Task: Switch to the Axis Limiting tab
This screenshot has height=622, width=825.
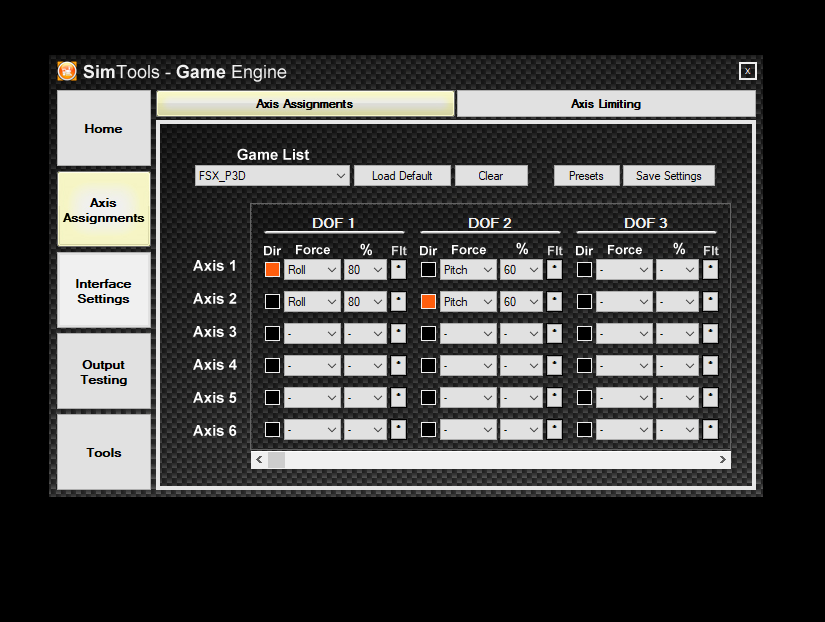Action: pos(606,104)
